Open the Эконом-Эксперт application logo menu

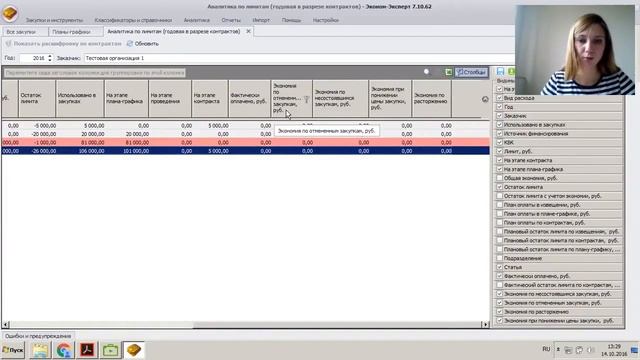coord(10,14)
